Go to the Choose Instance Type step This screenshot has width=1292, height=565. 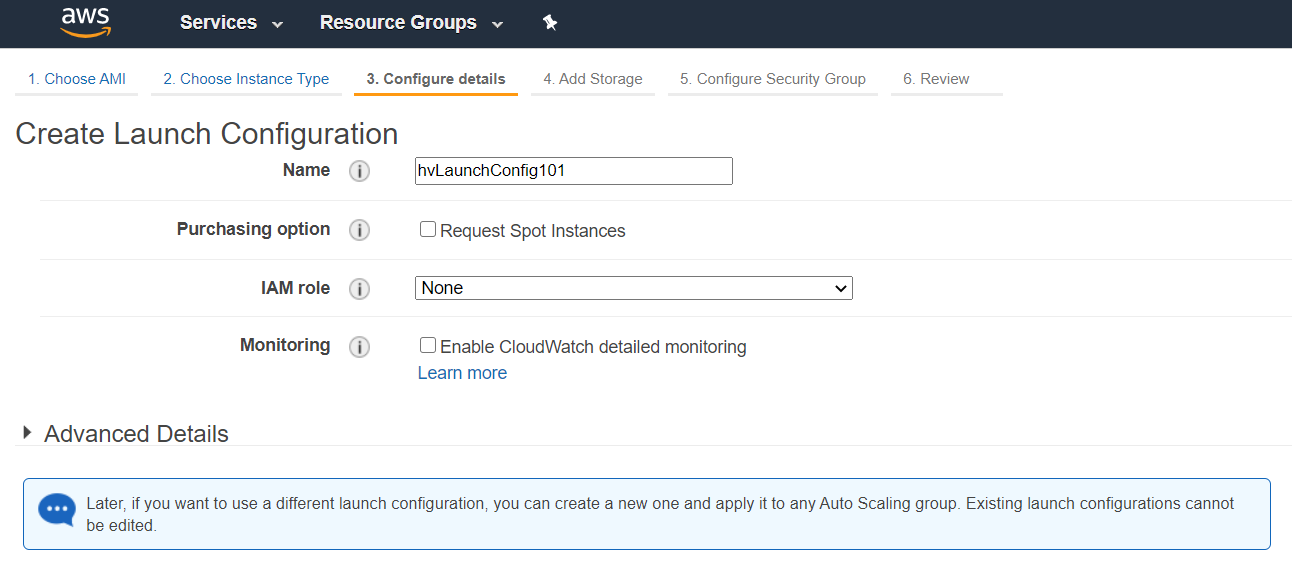point(246,79)
